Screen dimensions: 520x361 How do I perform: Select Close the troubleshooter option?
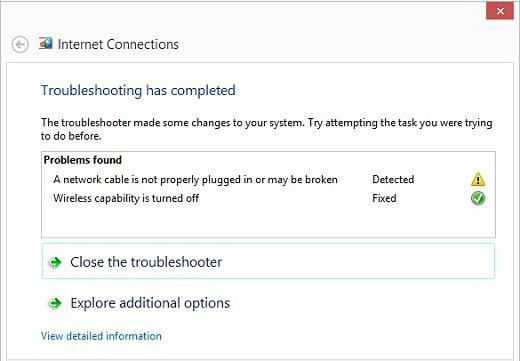268,262
